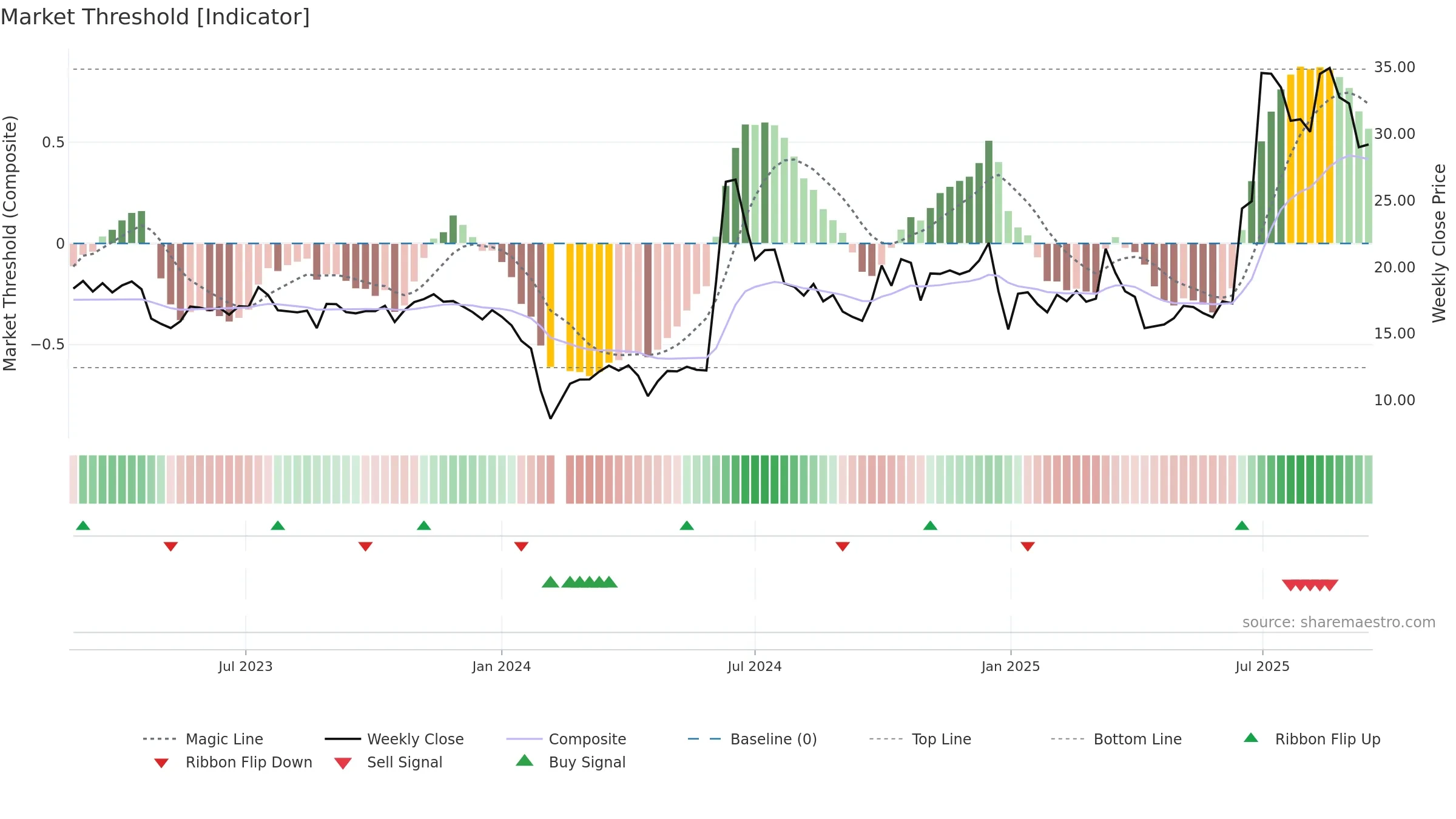Click the ribbon flip up marker after Jul 2023
1456x819 pixels.
[x=278, y=525]
